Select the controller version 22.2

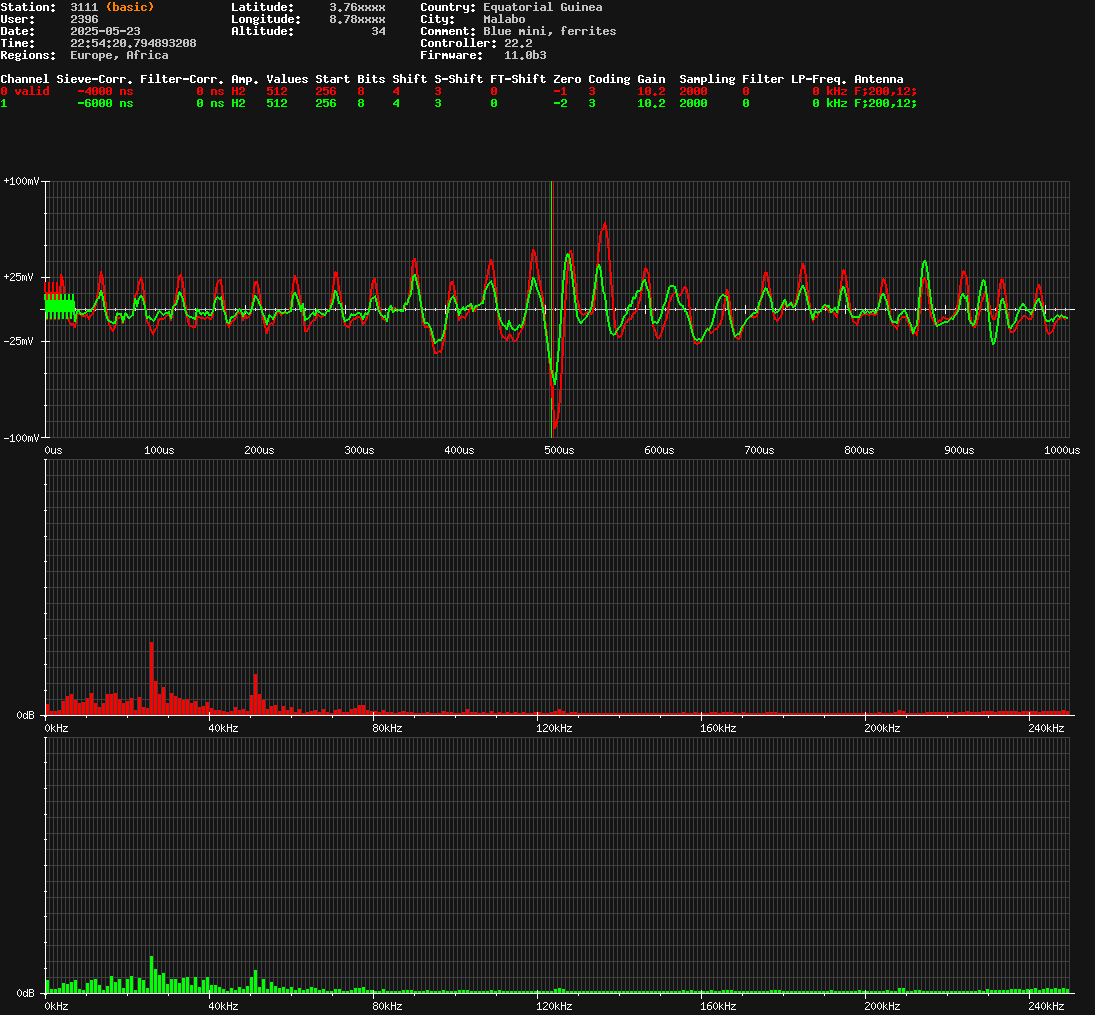pos(518,43)
